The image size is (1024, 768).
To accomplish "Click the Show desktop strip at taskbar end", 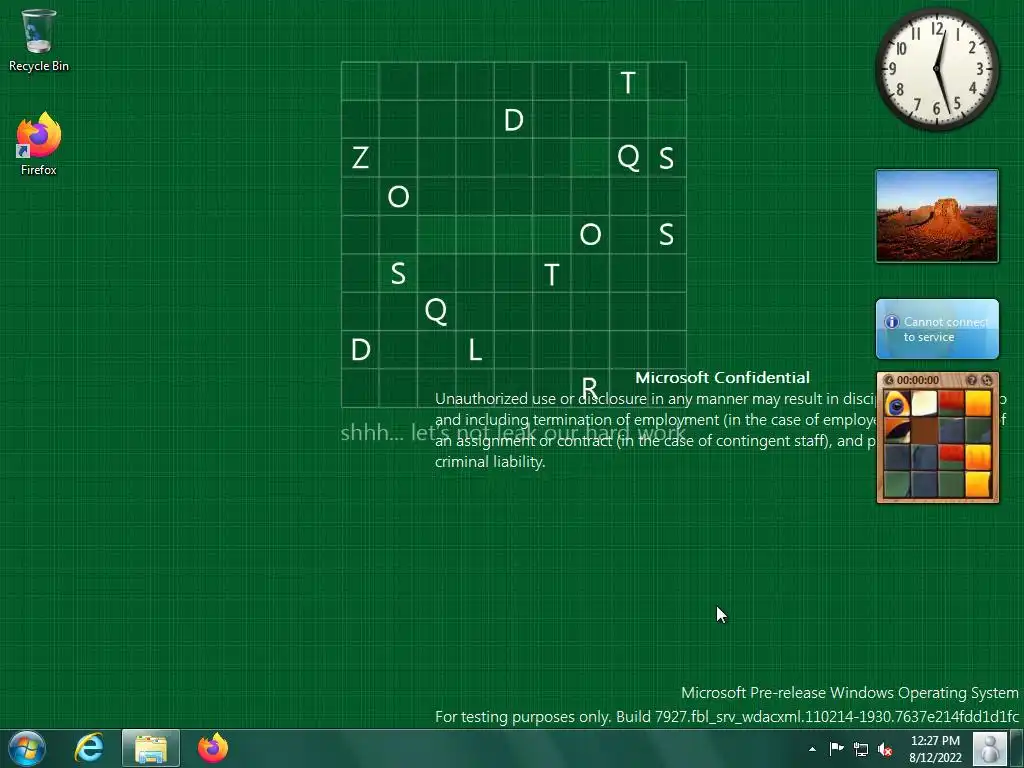I will (1017, 748).
